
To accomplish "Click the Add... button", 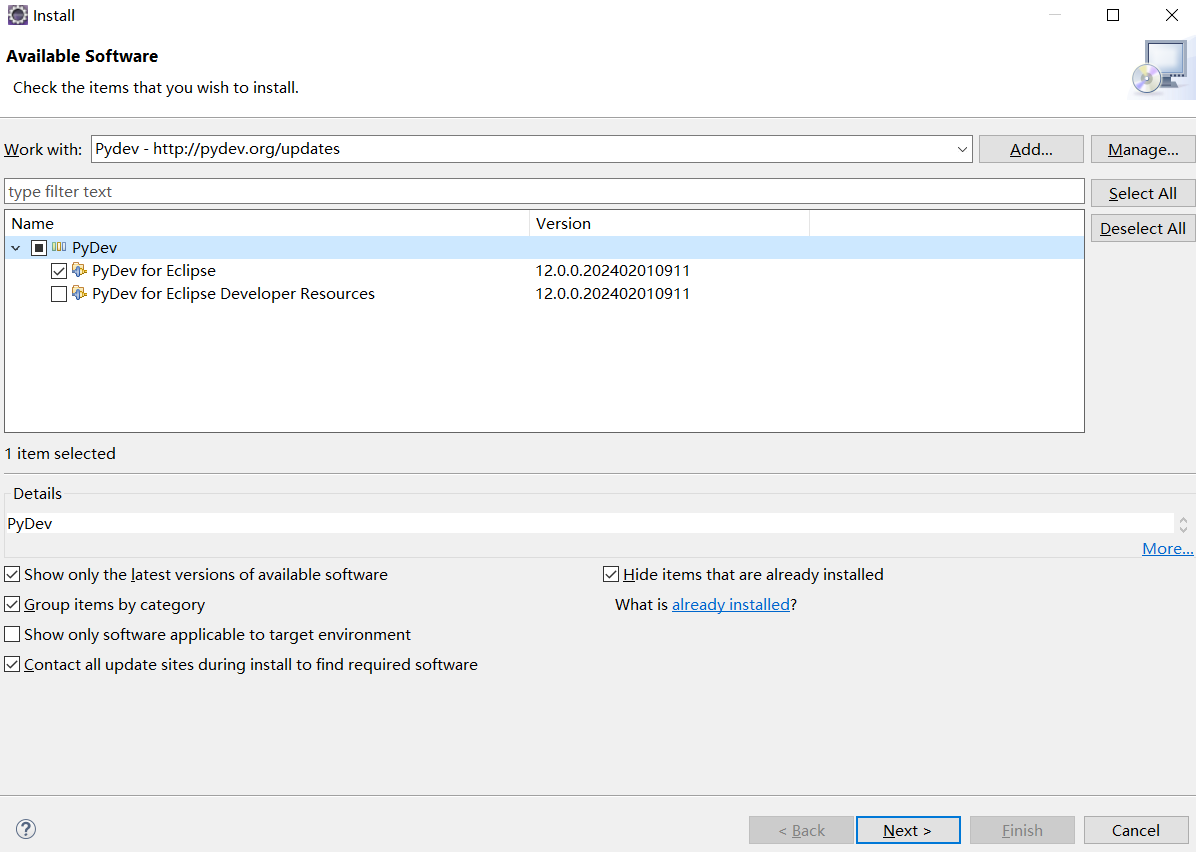I will 1031,150.
